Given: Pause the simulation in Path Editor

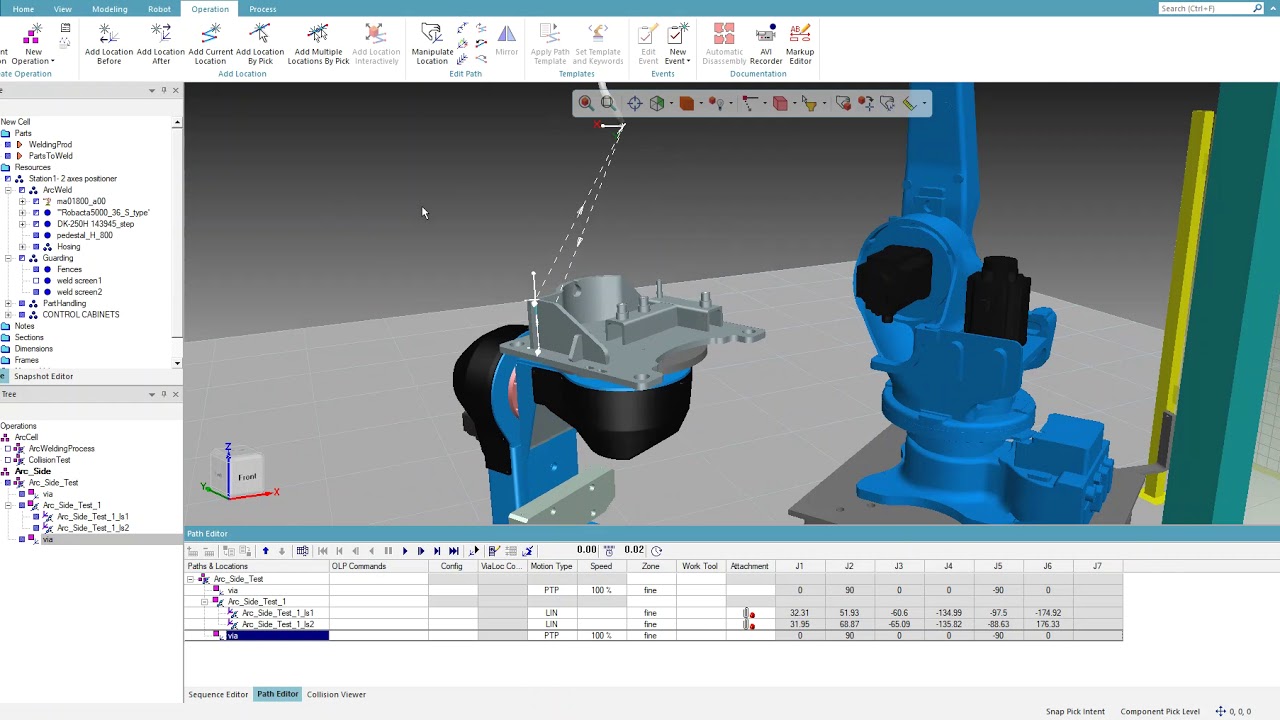Looking at the screenshot, I should pos(388,551).
